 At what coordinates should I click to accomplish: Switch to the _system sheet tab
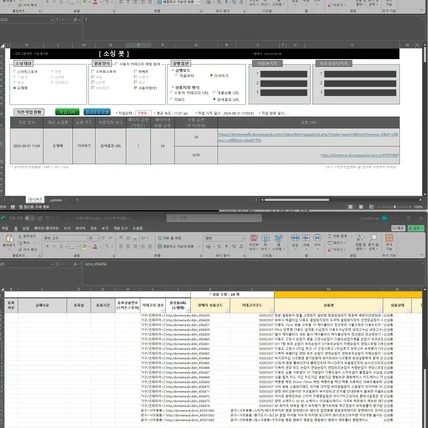[55, 200]
